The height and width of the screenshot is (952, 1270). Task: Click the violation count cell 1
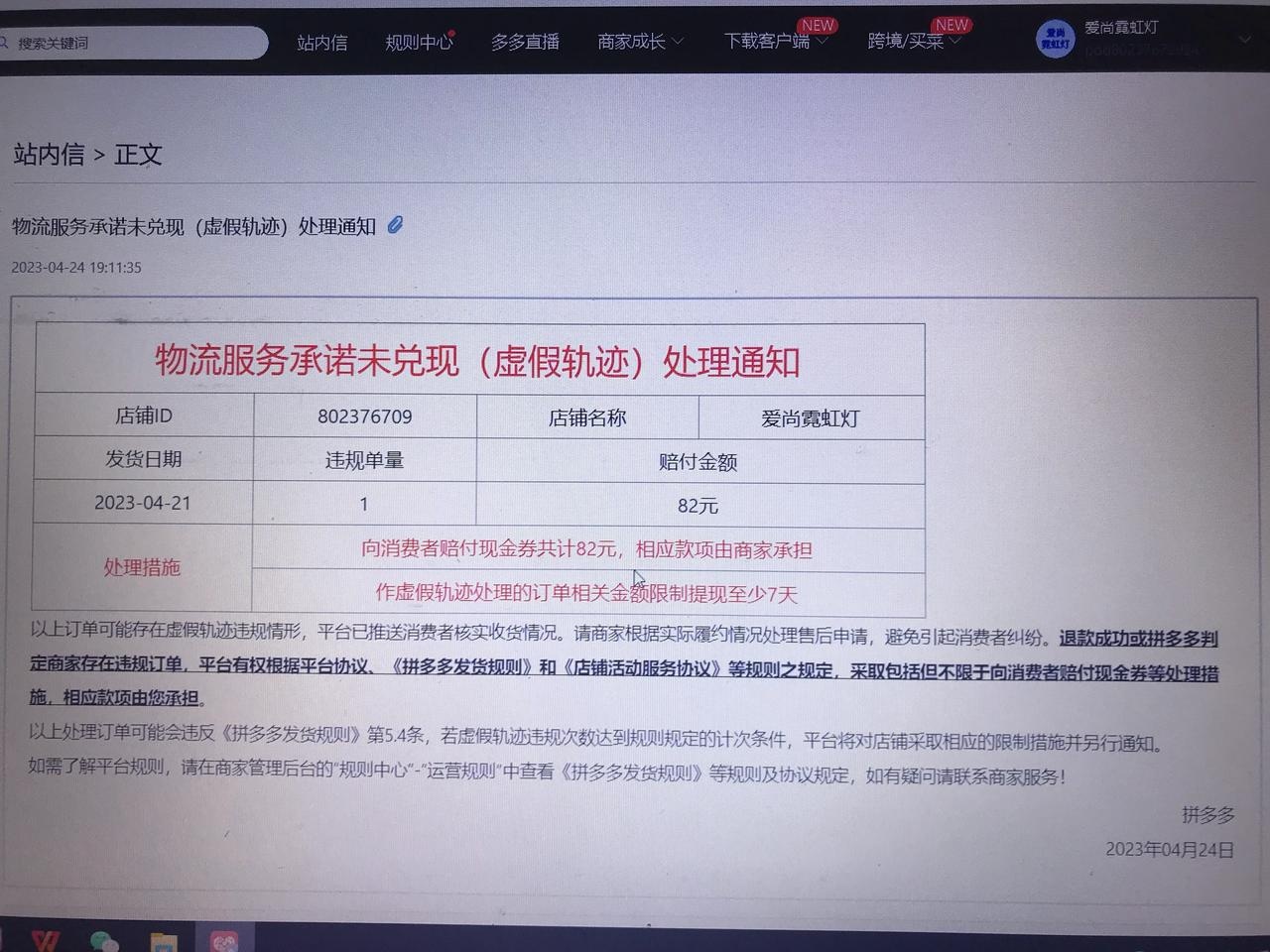click(364, 504)
